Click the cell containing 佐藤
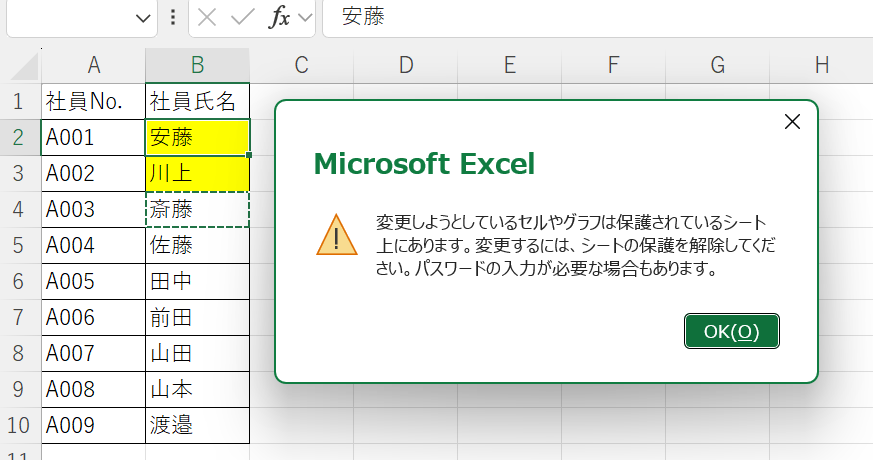This screenshot has width=873, height=460. pos(198,246)
